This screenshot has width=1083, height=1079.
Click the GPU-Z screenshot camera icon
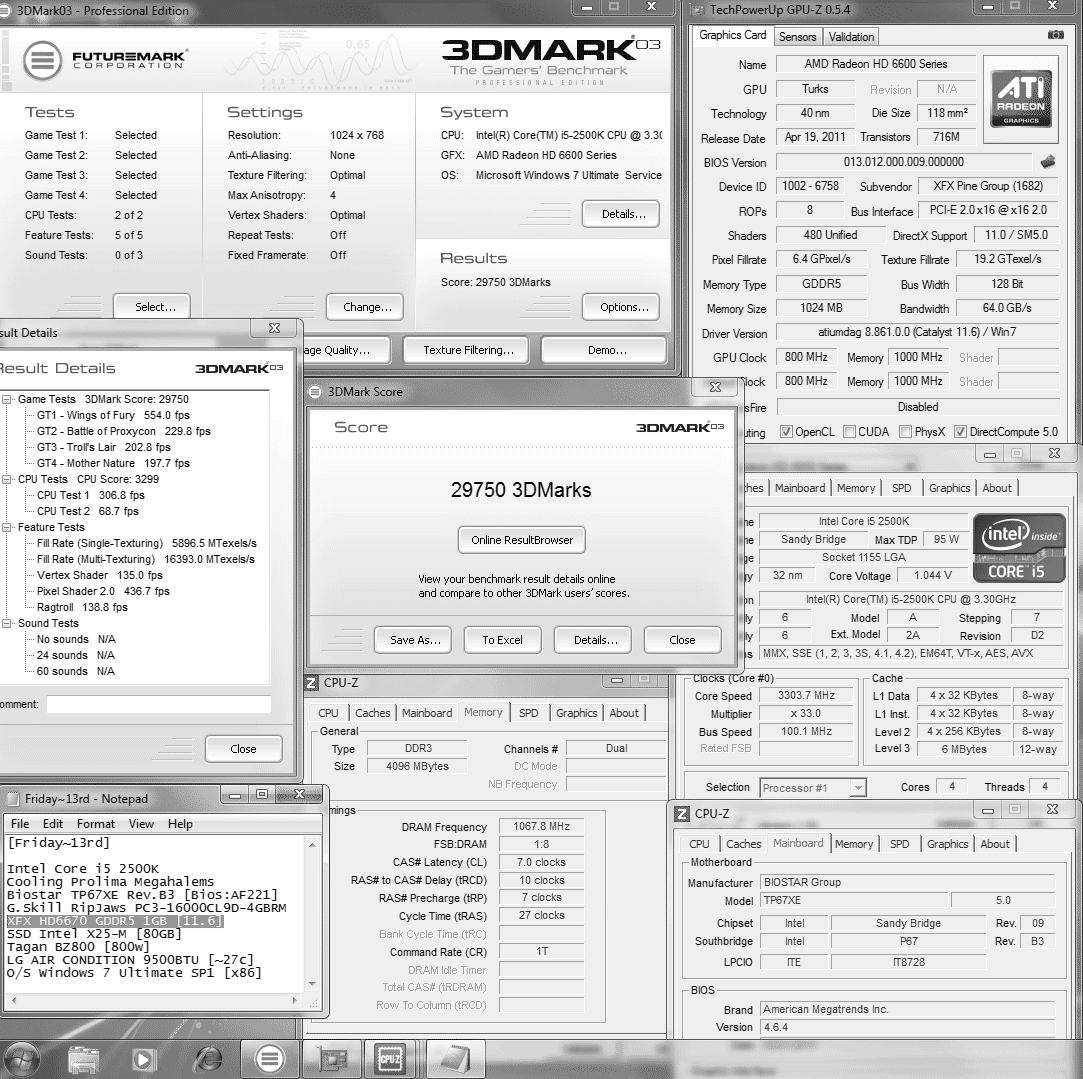pos(1055,35)
